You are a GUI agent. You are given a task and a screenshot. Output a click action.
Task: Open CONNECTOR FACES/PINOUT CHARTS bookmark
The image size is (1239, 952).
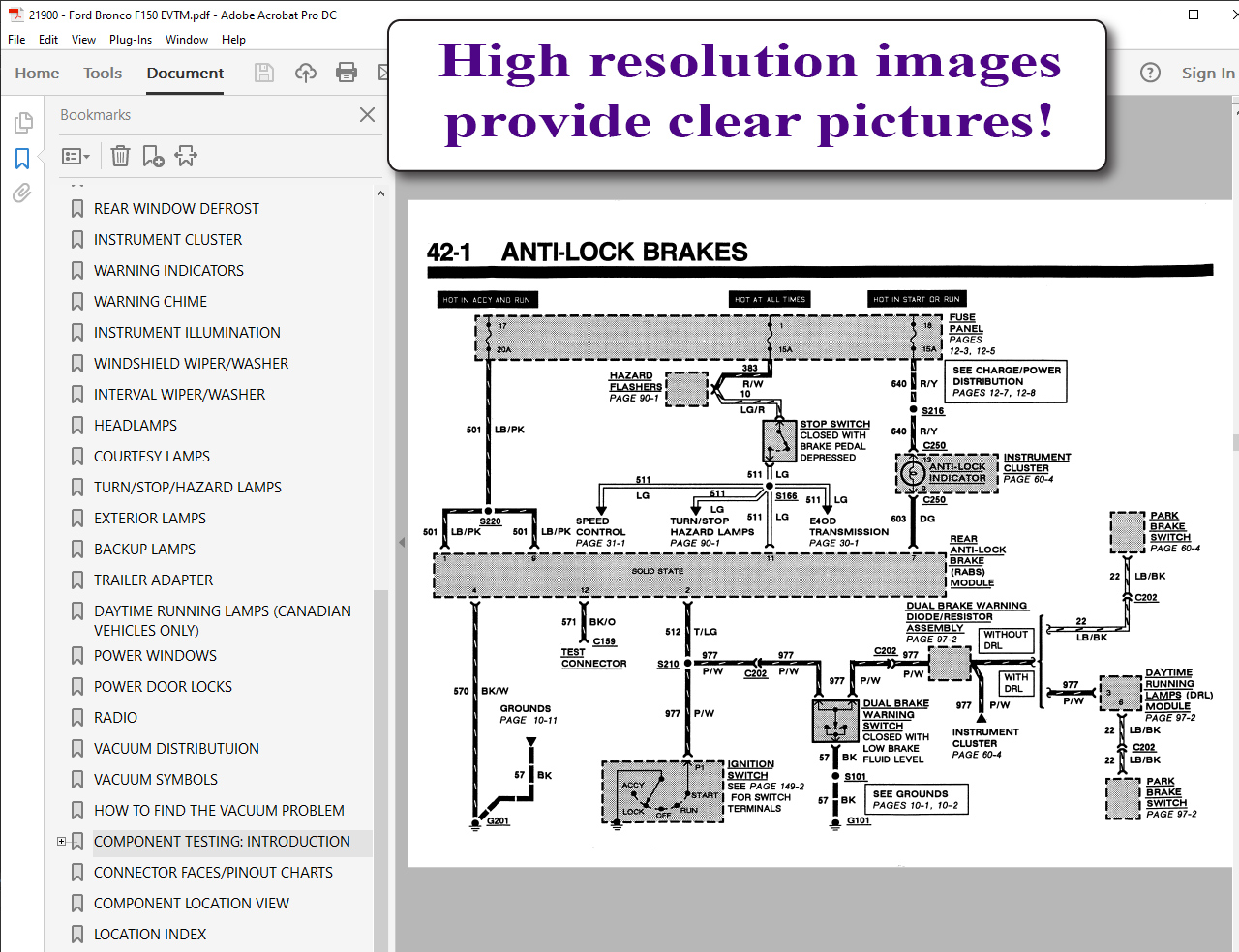[213, 873]
